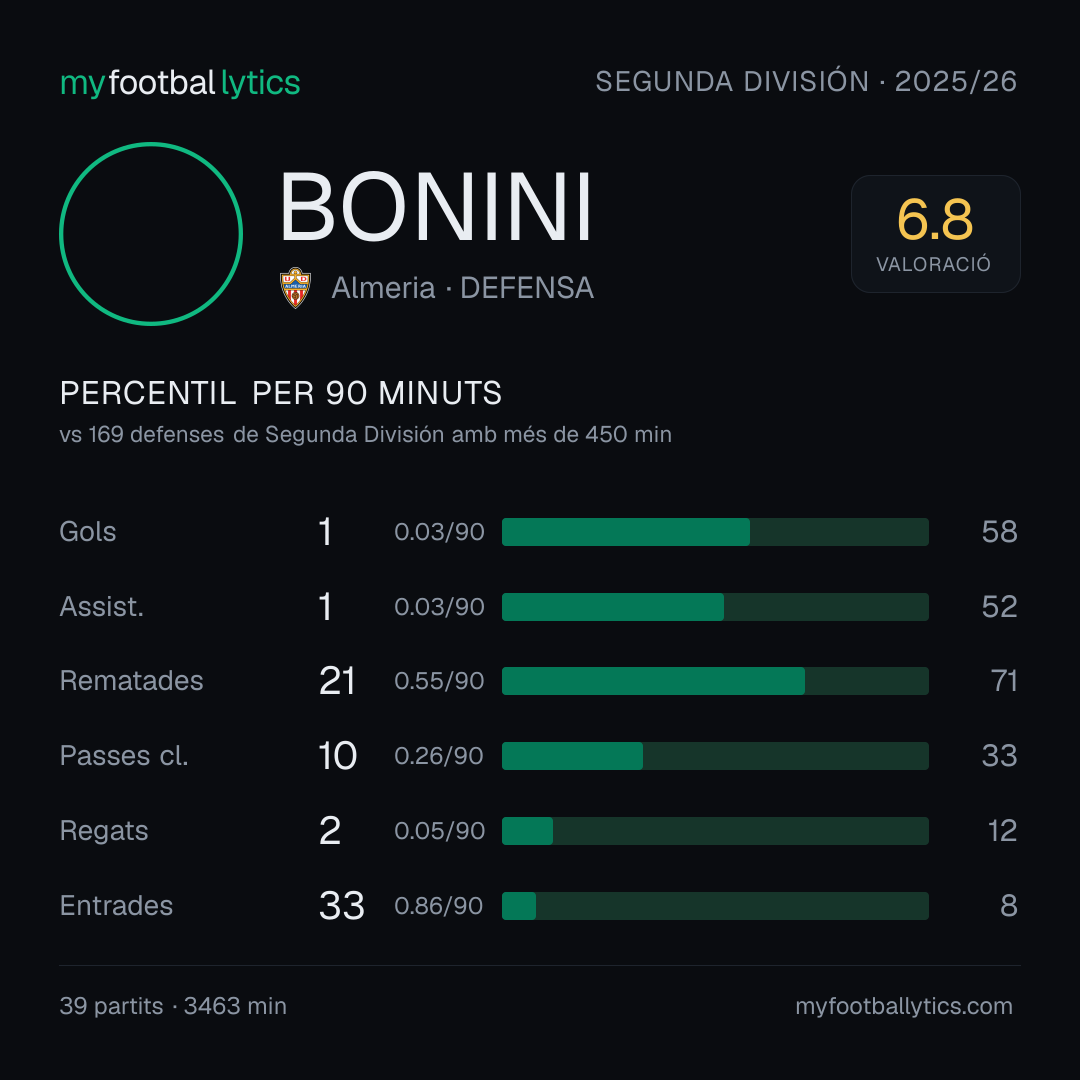Click the Percentil per 90 minuts heading
This screenshot has width=1080, height=1080.
coord(280,393)
